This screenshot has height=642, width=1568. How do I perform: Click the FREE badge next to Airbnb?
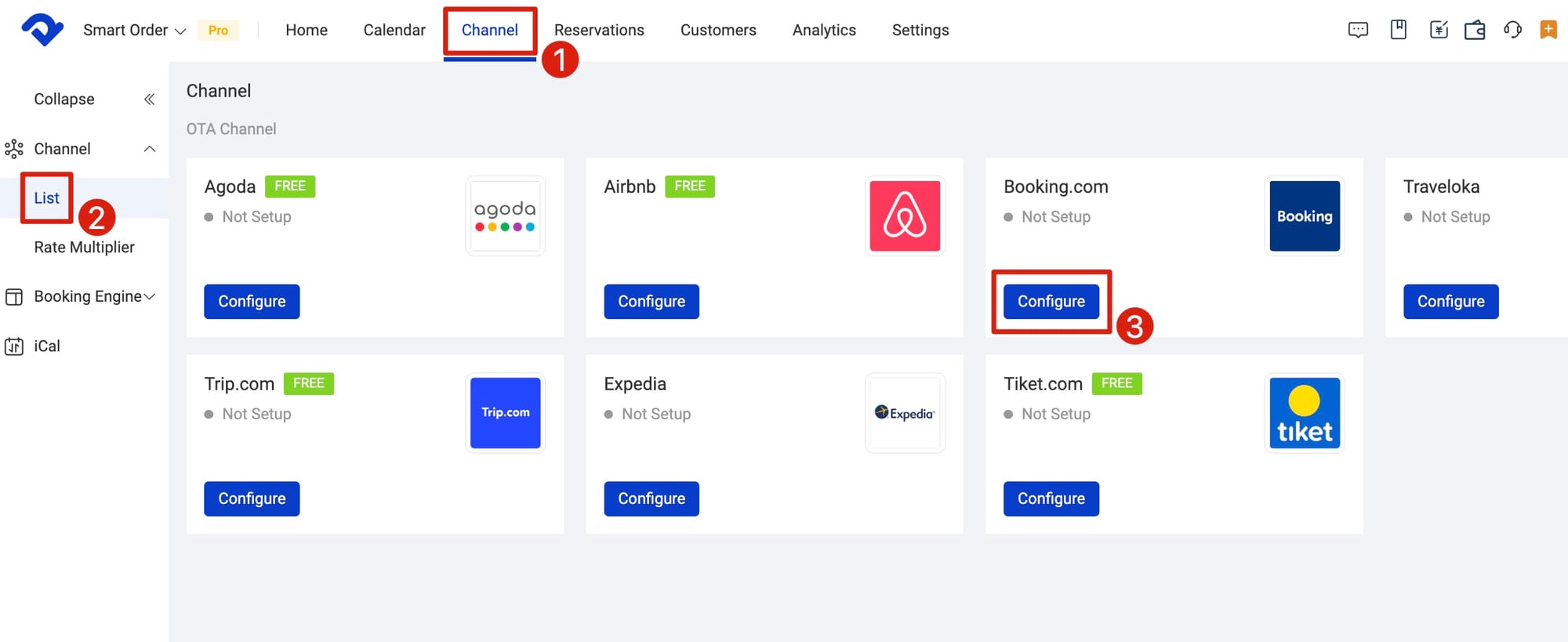[x=690, y=187]
